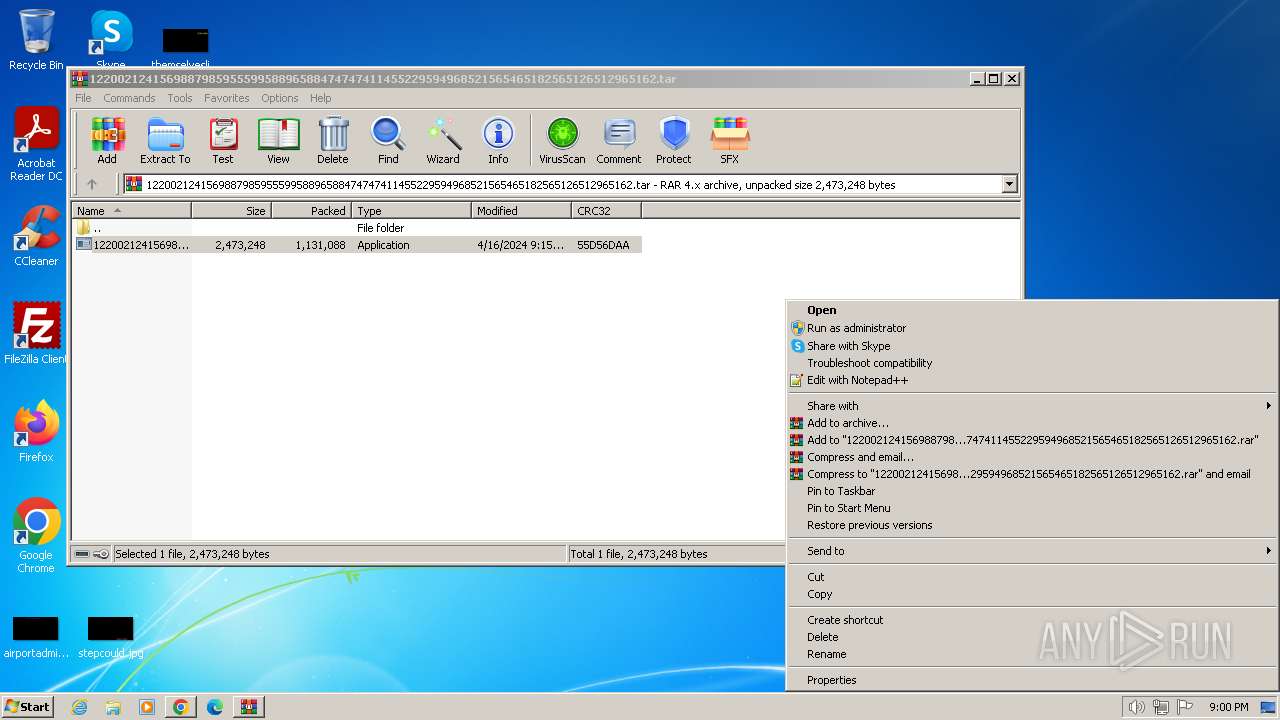The height and width of the screenshot is (720, 1280).
Task: Choose Open in the context menu
Action: pos(1032,310)
